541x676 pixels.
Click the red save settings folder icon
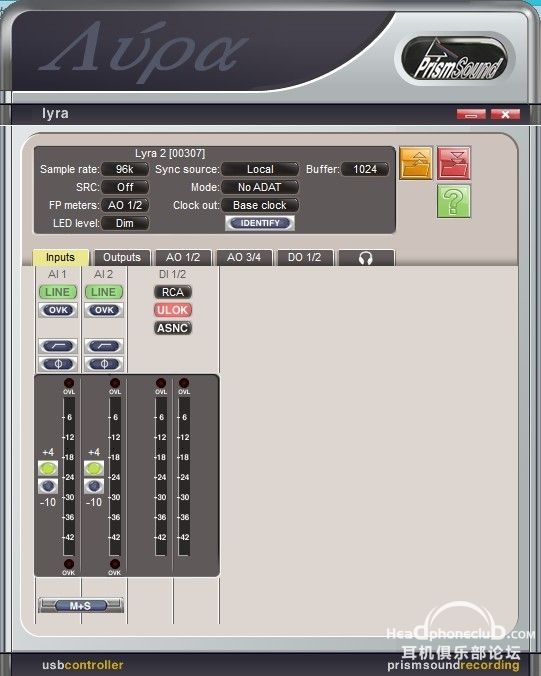454,163
